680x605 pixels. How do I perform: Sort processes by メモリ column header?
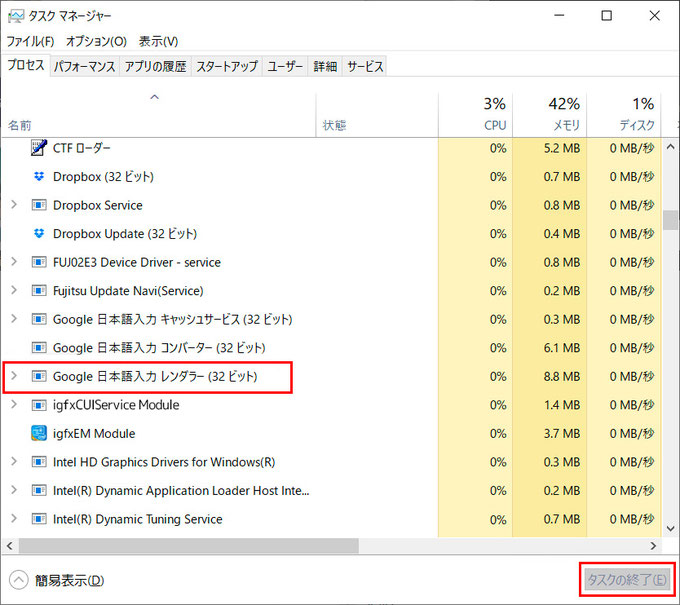549,114
